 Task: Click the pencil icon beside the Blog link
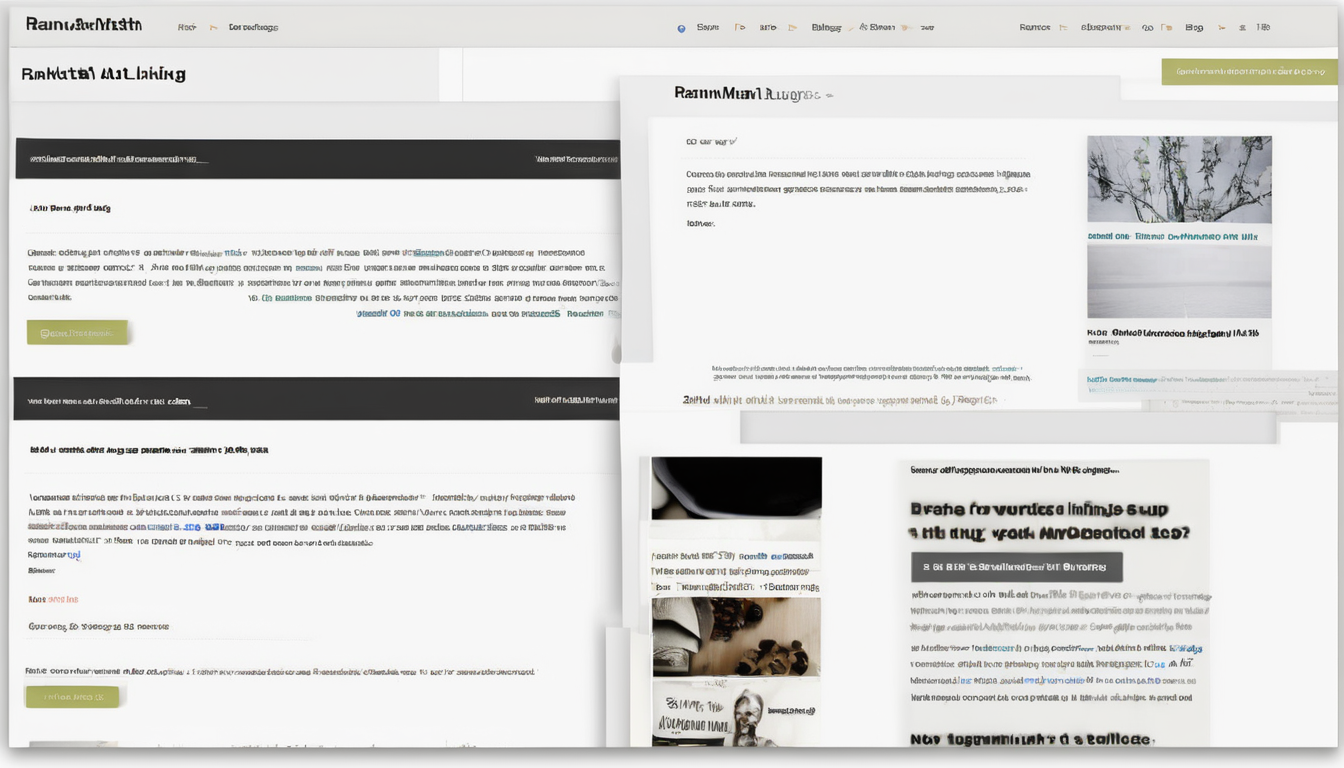(x=850, y=27)
